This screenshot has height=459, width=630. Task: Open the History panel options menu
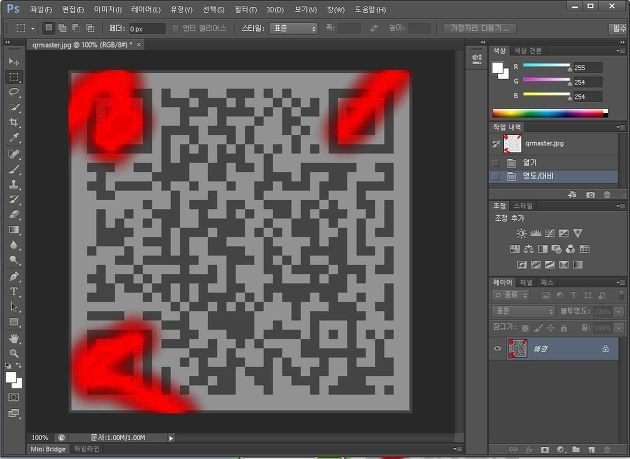(620, 127)
